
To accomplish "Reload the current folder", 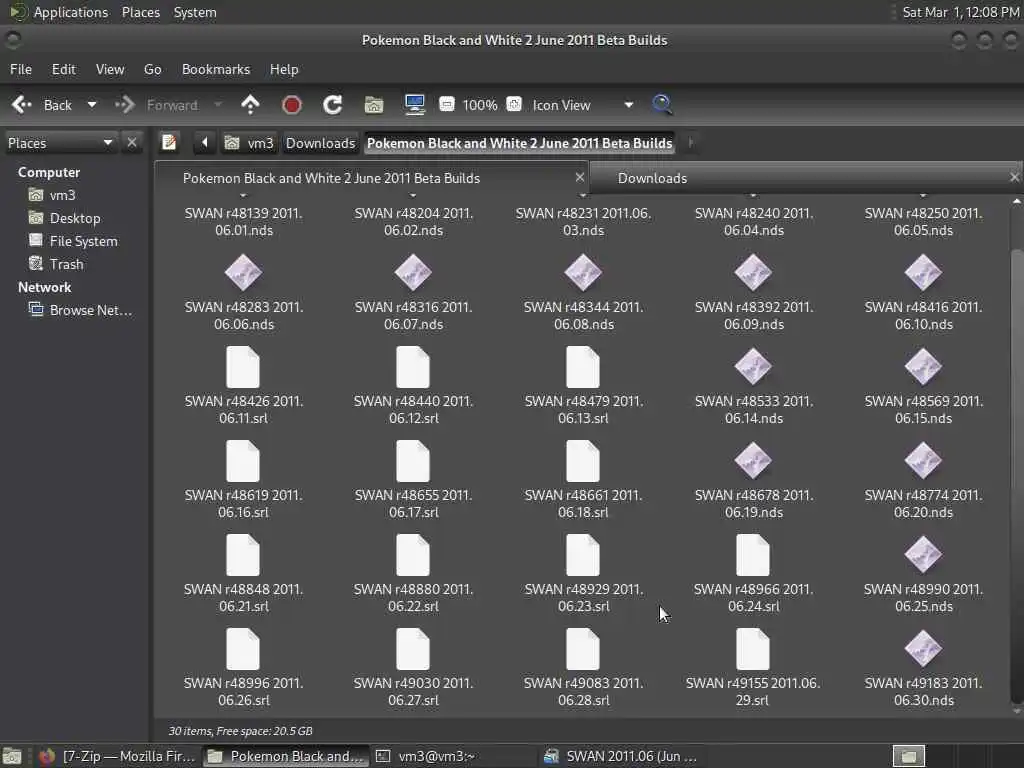I will click(x=332, y=104).
